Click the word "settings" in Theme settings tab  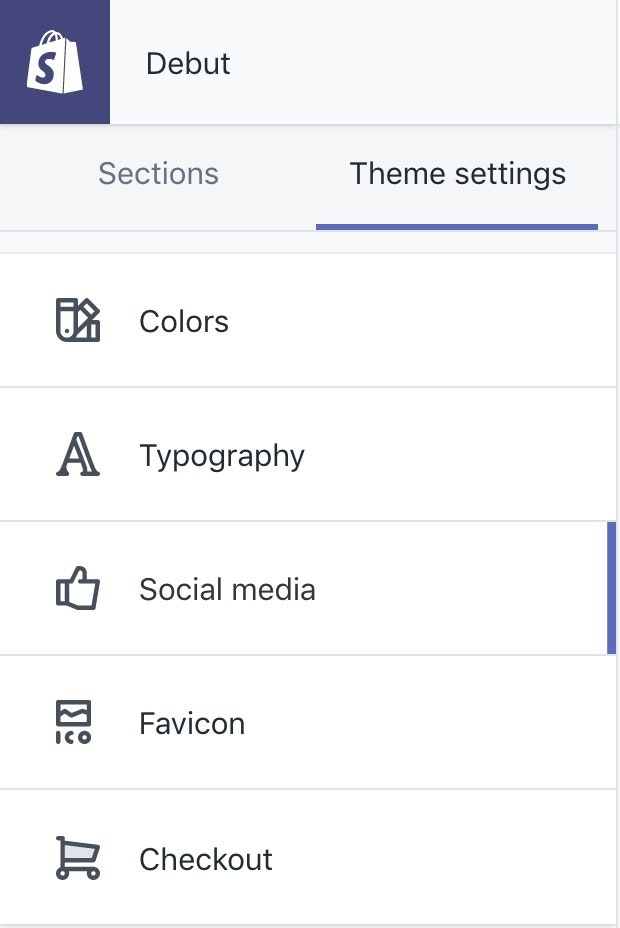coord(510,174)
